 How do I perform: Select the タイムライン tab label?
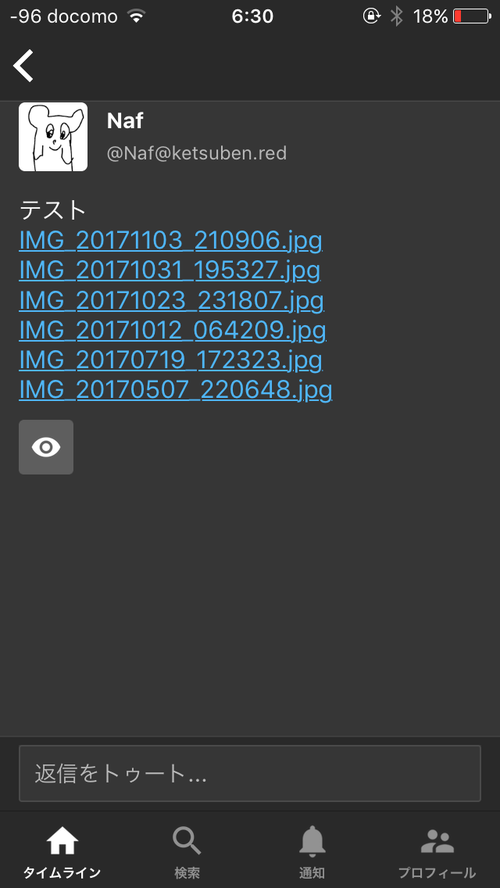62,873
